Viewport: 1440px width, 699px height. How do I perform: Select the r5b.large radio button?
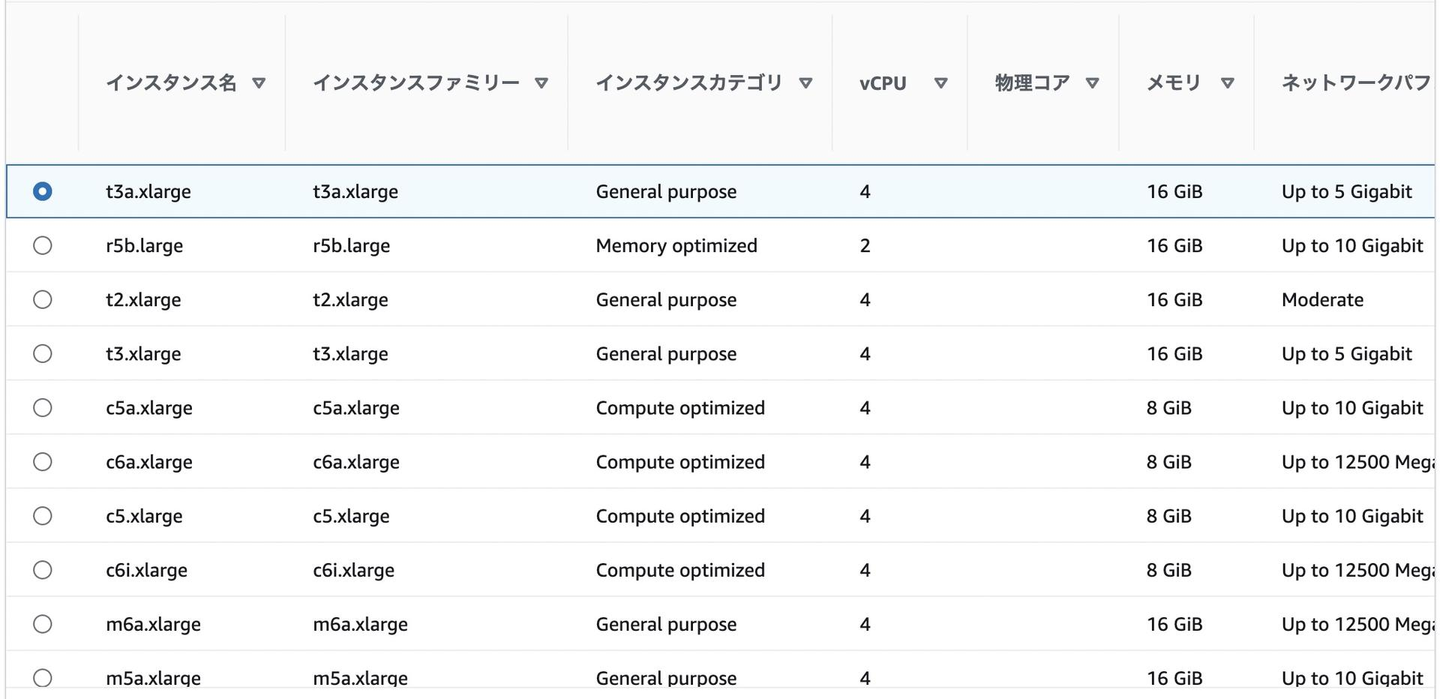(42, 246)
